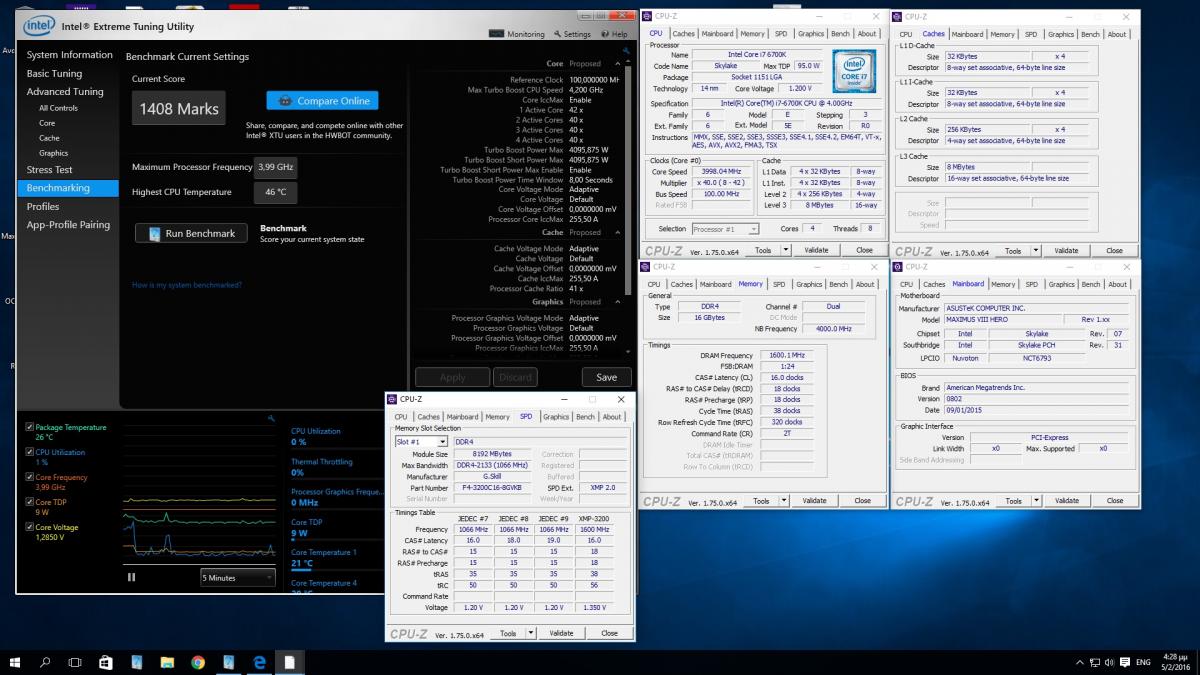The image size is (1200, 675).
Task: Click Close button in CPU-Z SPD window
Action: tap(609, 633)
